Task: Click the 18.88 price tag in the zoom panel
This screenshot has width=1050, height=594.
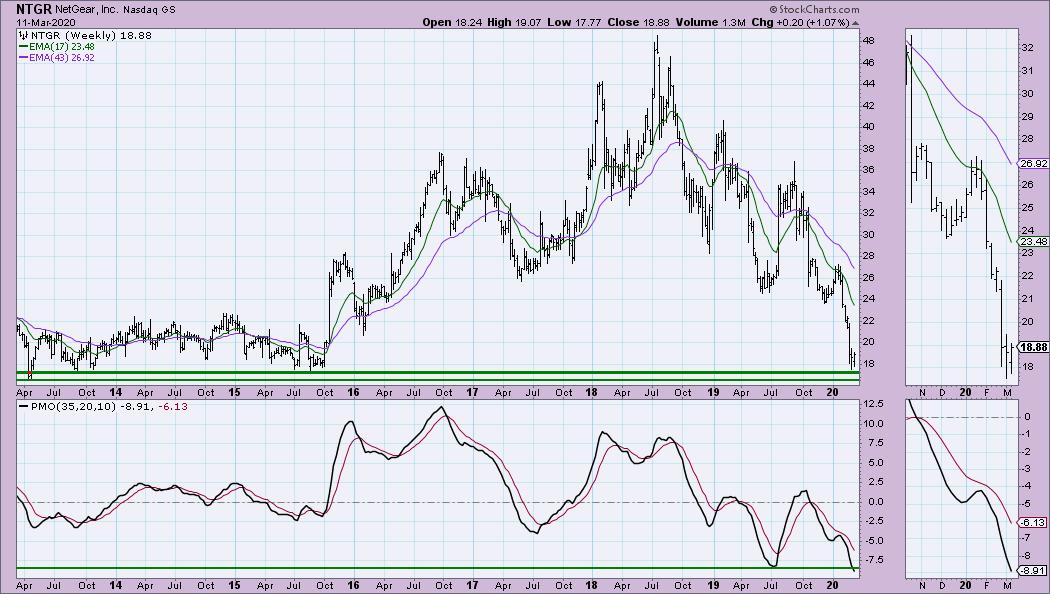Action: [1032, 347]
